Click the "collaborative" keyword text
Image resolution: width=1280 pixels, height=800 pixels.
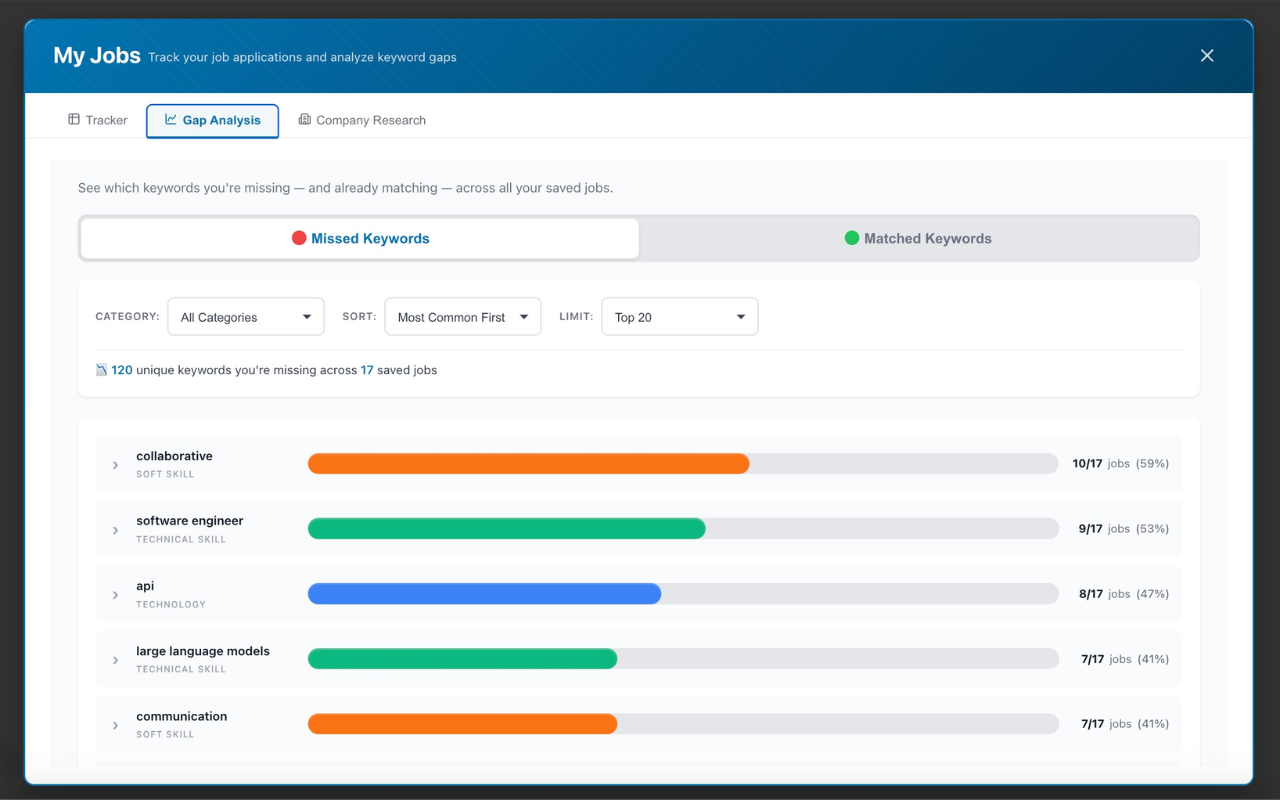pos(174,456)
